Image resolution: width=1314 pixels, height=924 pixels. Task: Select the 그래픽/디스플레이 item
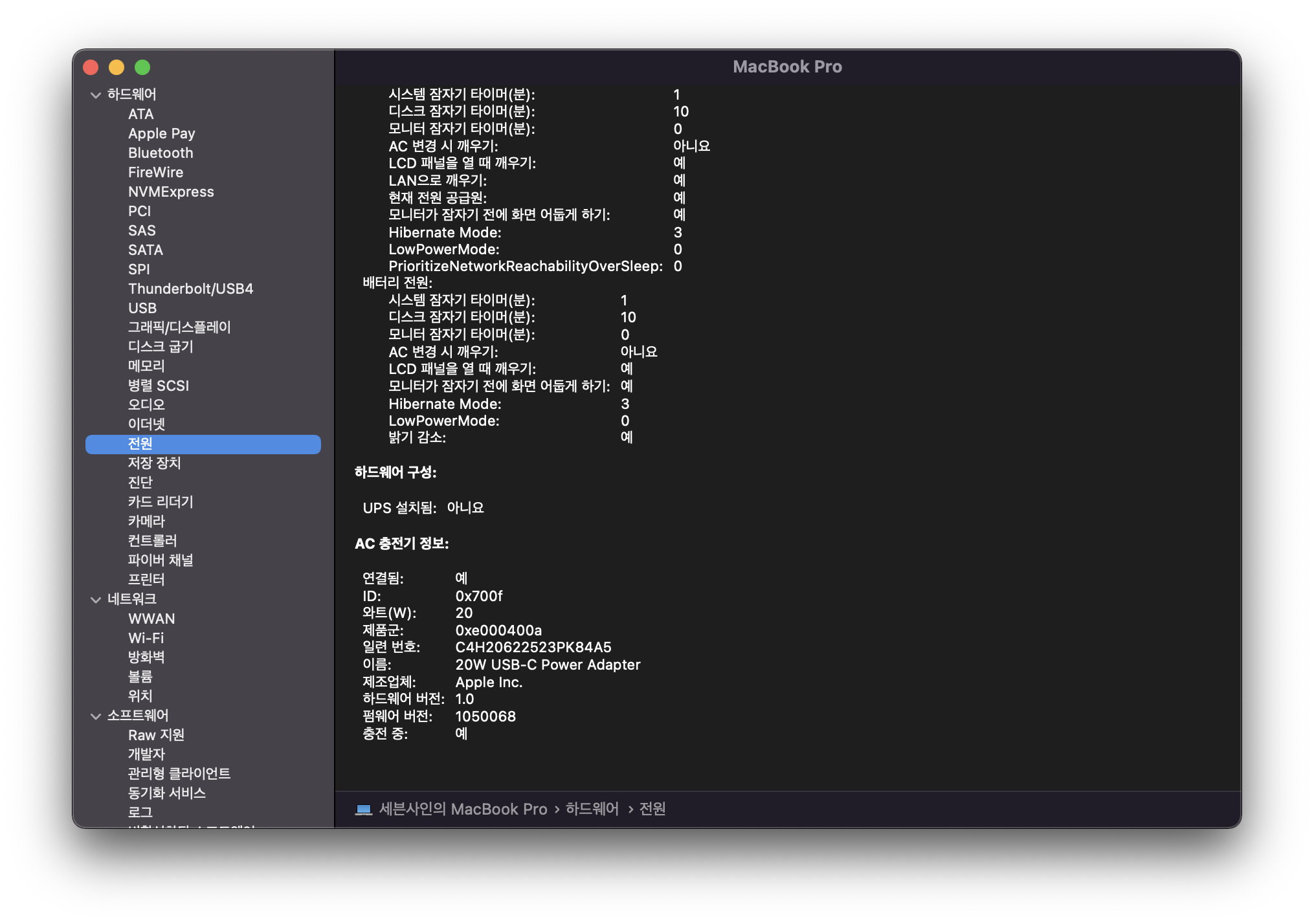[x=179, y=327]
